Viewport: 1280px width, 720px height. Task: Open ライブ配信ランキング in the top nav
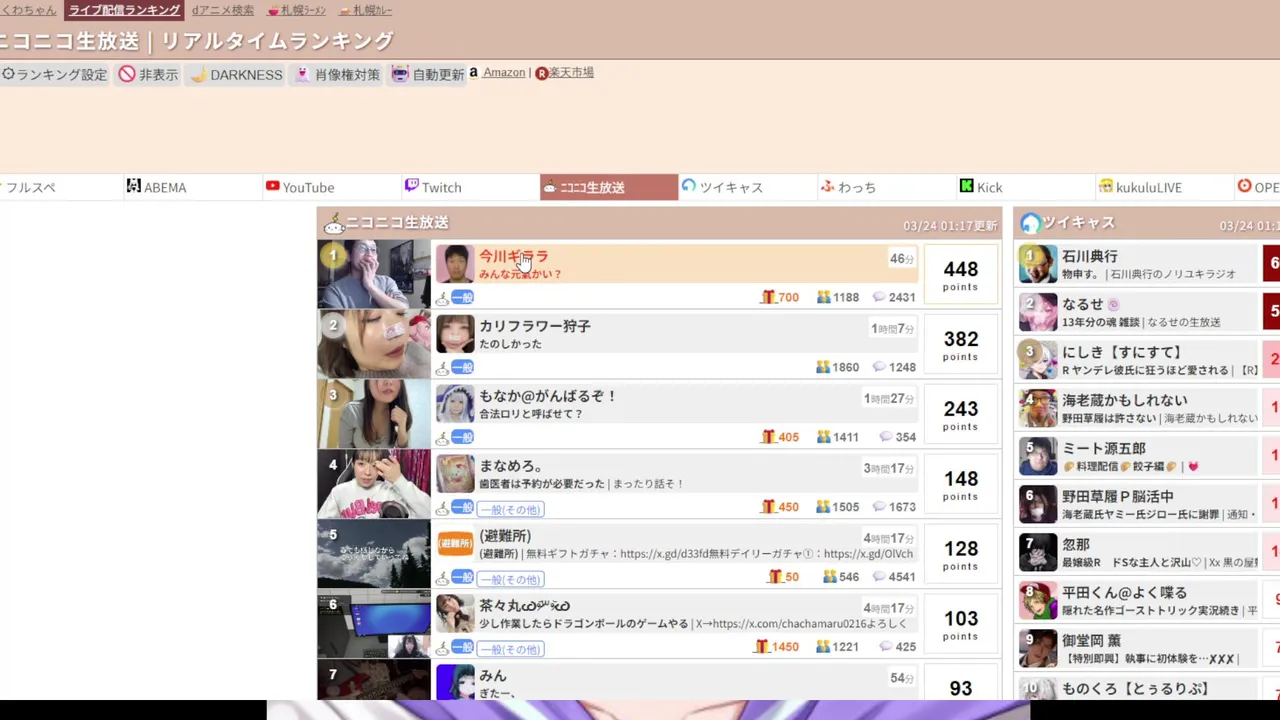pyautogui.click(x=124, y=10)
